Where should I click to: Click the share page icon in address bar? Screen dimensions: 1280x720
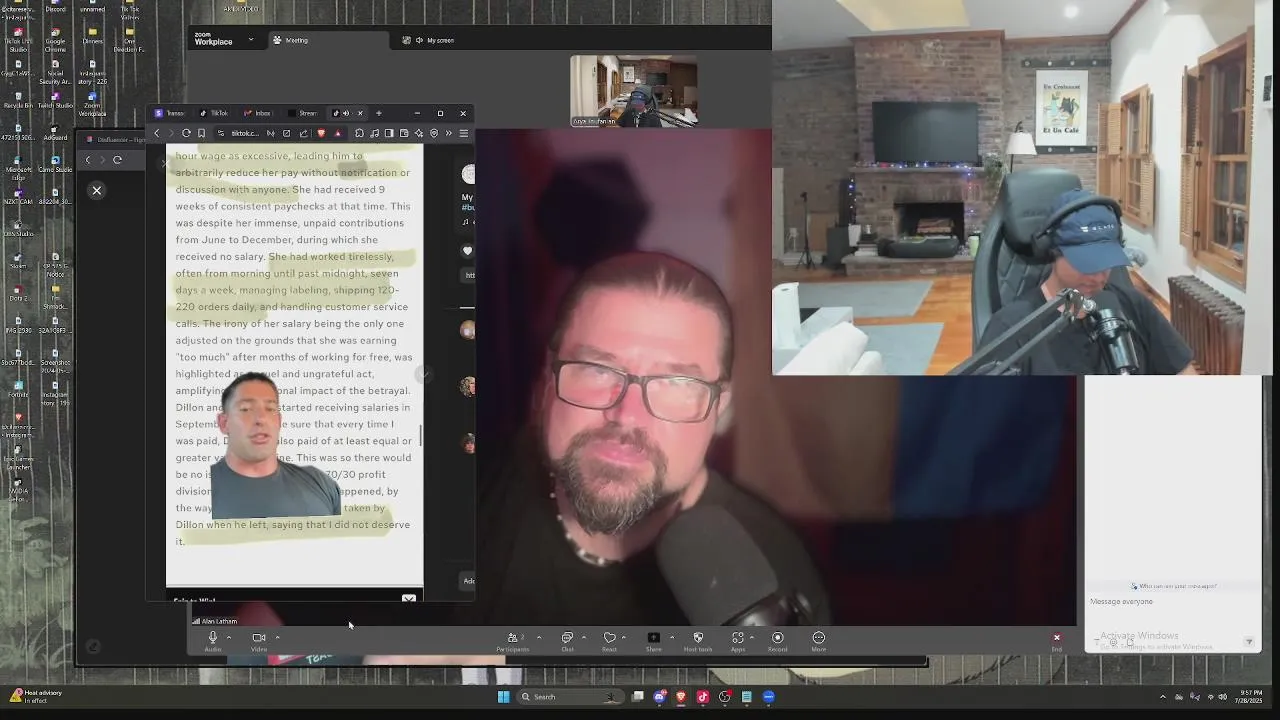pyautogui.click(x=303, y=133)
